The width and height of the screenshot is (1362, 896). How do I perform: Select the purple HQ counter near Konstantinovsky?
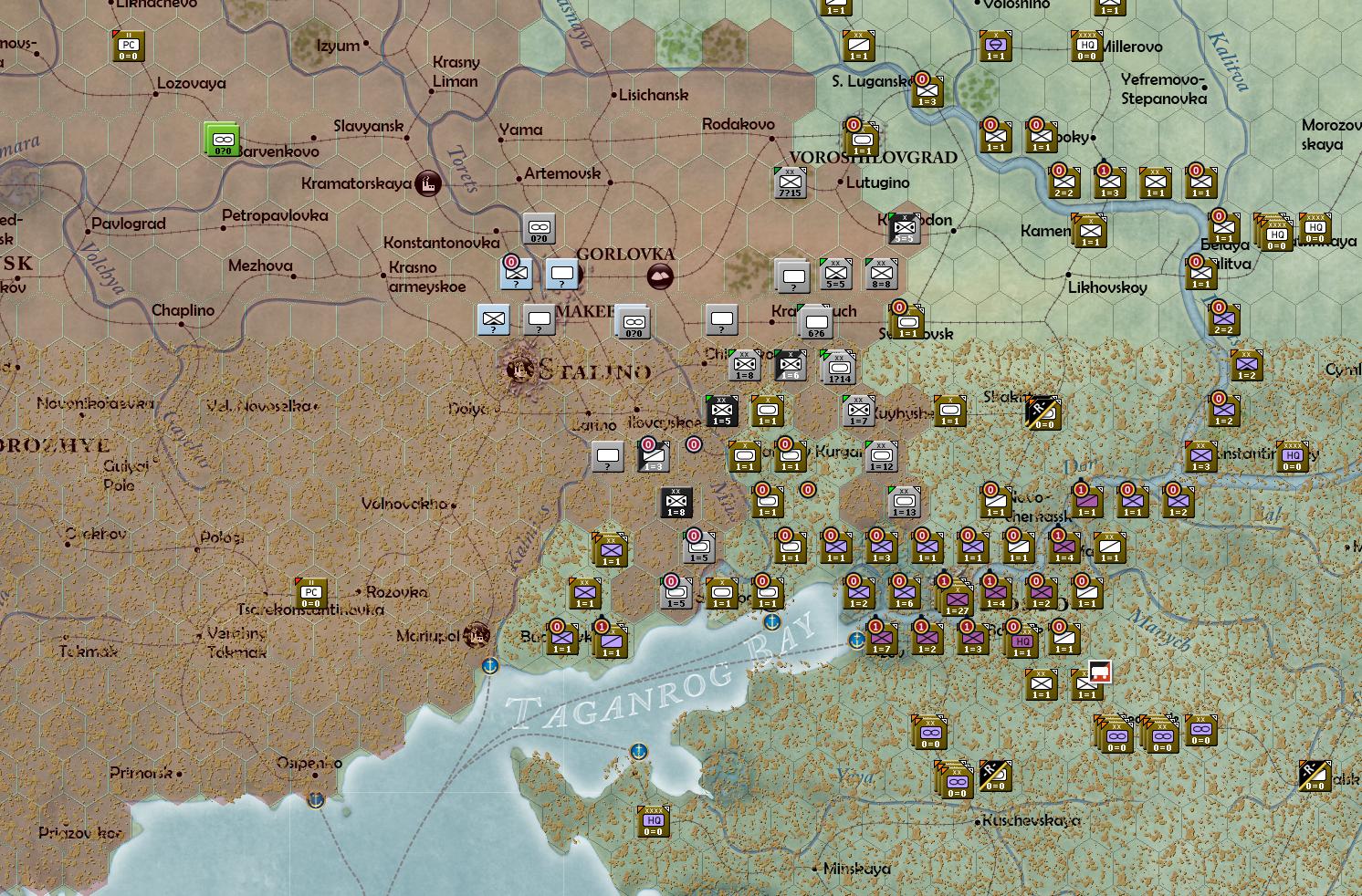pos(1292,456)
